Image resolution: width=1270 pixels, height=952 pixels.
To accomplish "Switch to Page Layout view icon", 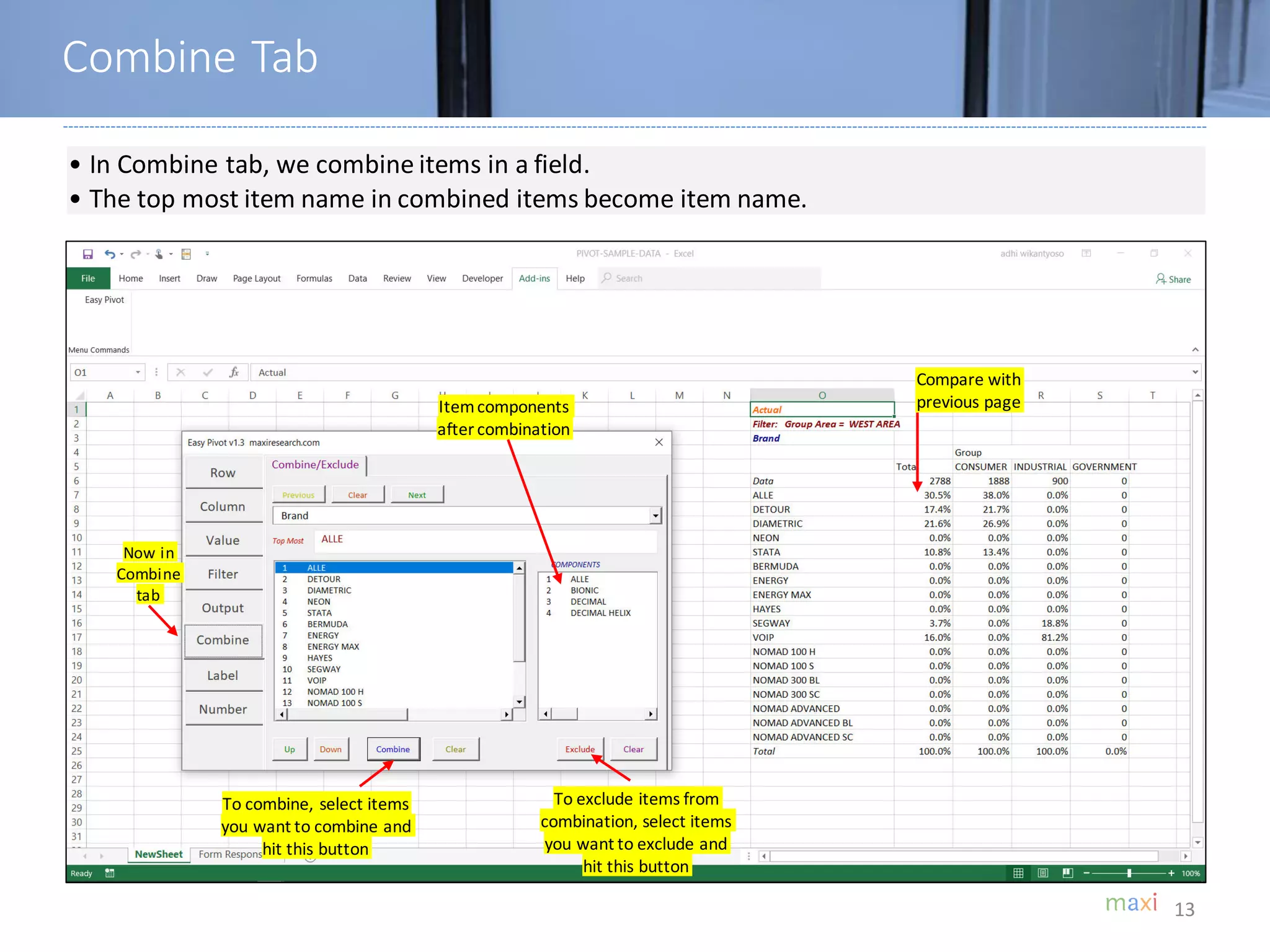I will click(1043, 873).
